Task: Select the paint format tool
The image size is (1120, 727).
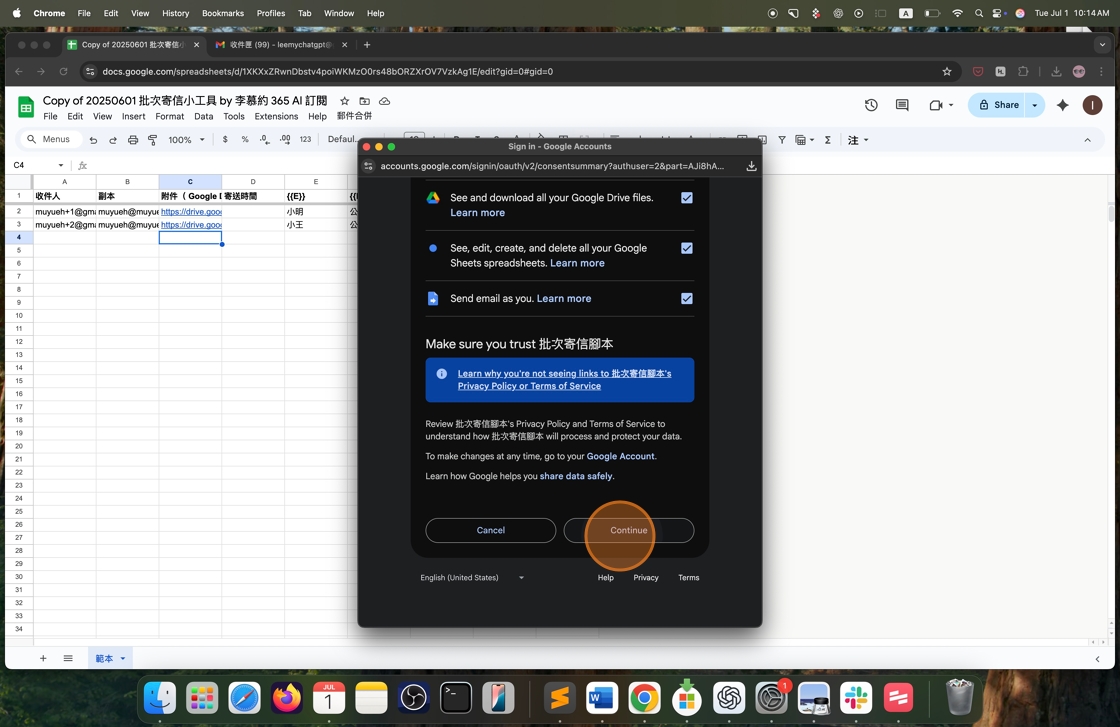Action: [153, 140]
